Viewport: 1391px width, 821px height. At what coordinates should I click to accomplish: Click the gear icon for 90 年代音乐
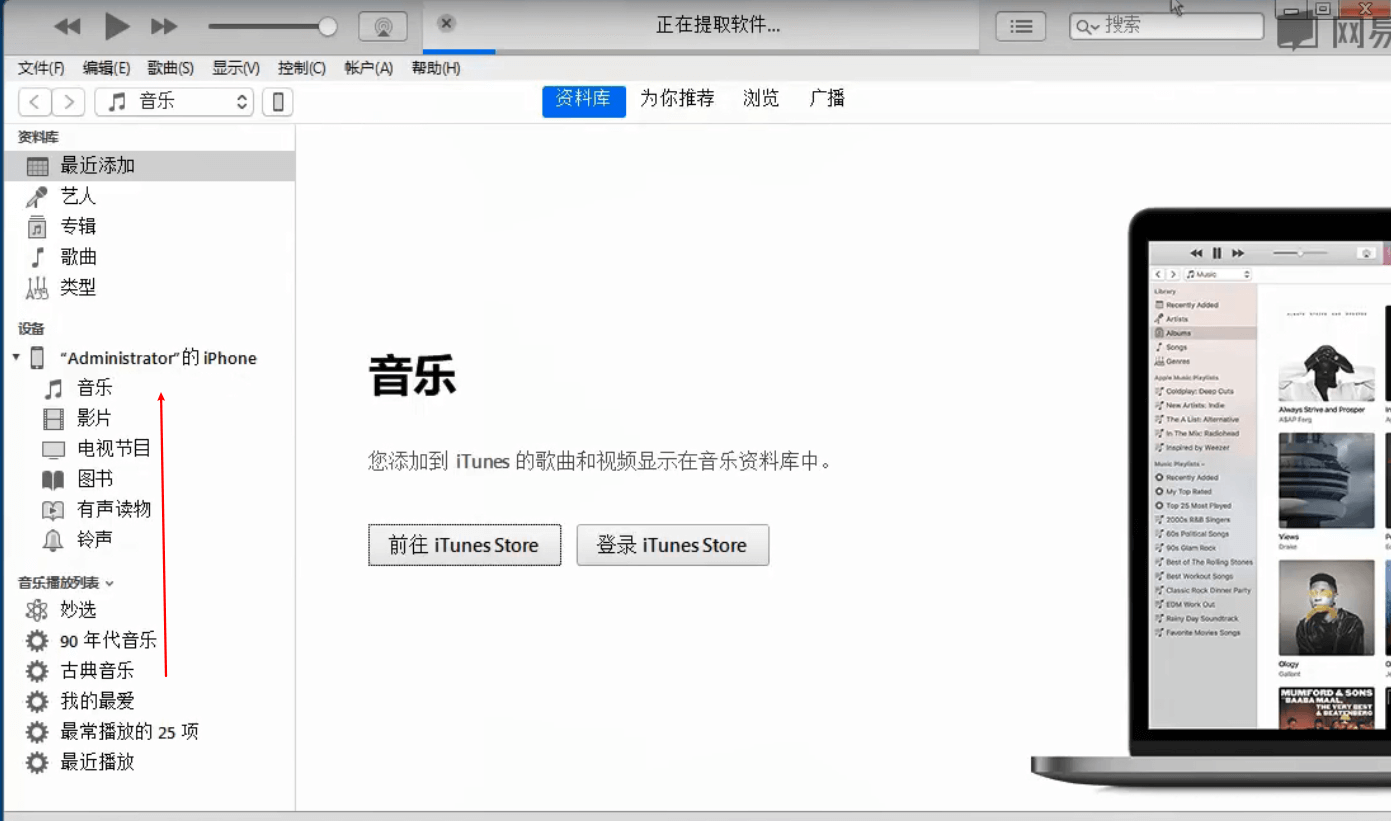pyautogui.click(x=37, y=641)
